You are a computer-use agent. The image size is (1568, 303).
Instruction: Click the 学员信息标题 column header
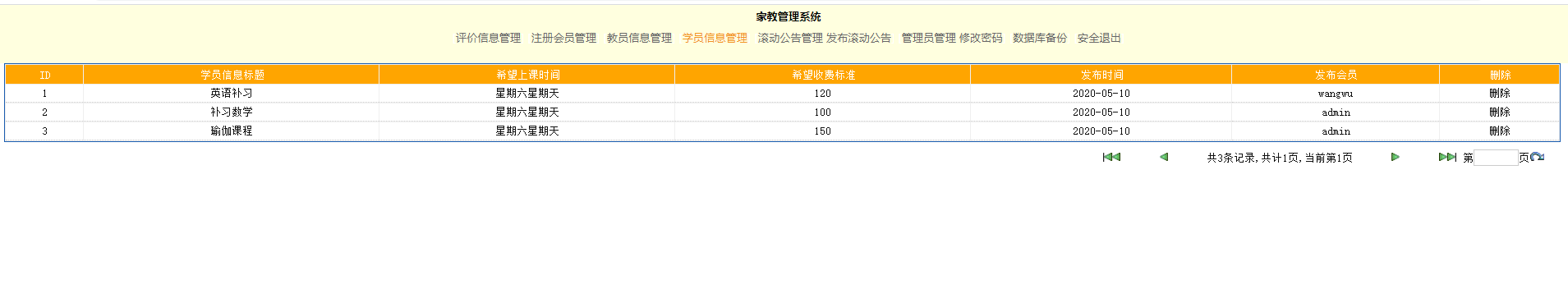coord(232,75)
